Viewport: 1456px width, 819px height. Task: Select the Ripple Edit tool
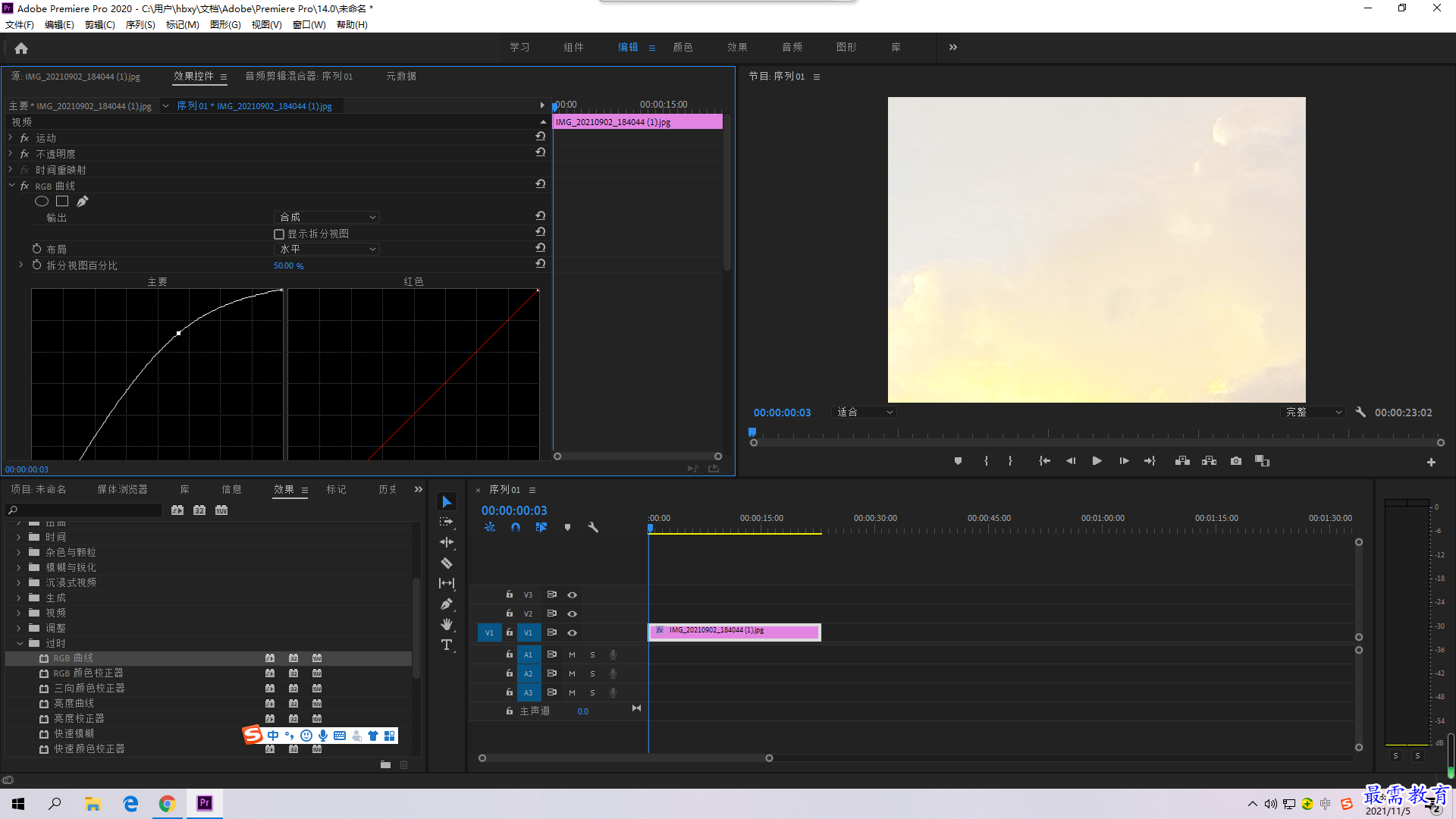click(x=447, y=542)
